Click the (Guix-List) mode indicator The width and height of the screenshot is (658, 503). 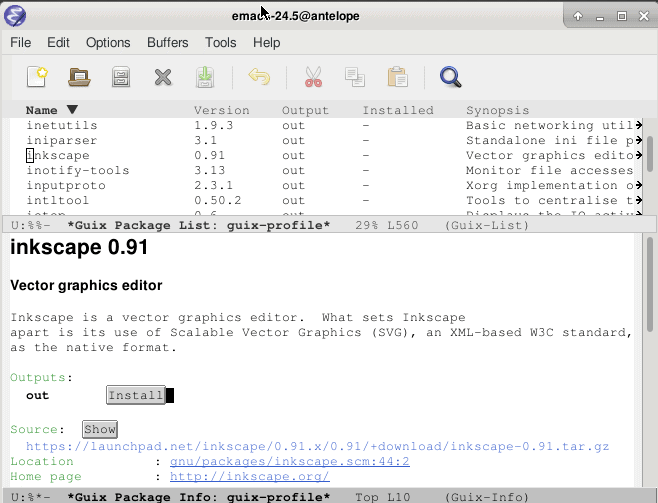tap(487, 225)
